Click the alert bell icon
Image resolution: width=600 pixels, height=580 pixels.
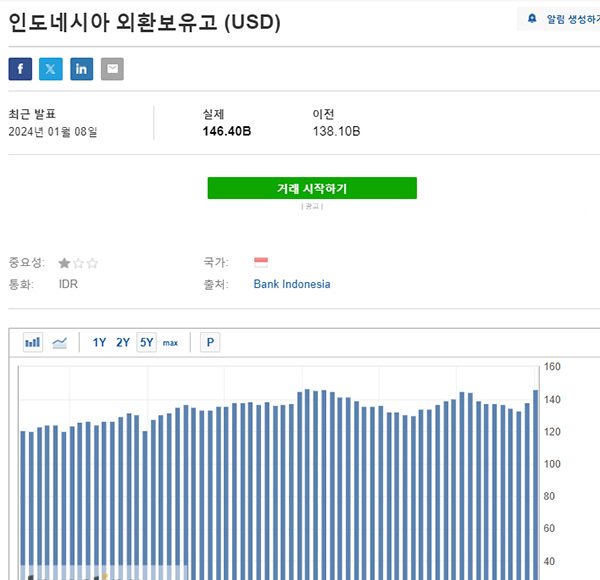[x=532, y=19]
